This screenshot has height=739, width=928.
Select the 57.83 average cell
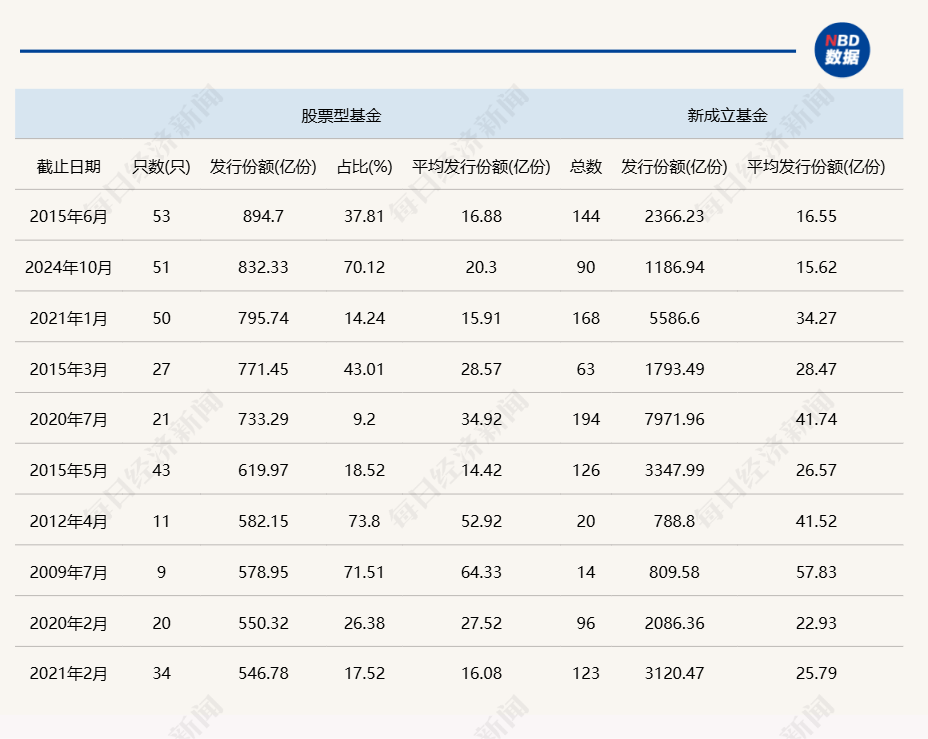click(816, 572)
